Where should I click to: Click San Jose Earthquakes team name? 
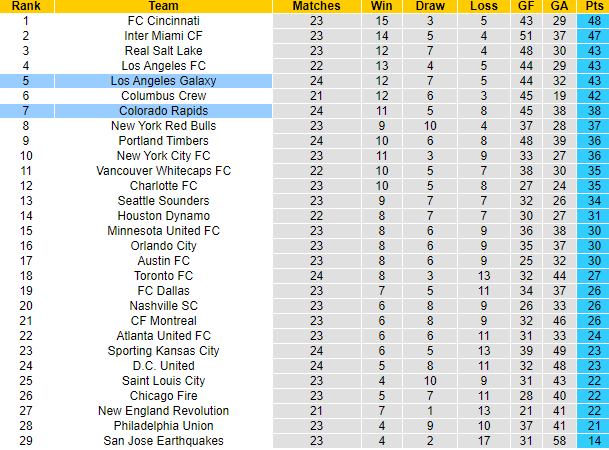[163, 440]
